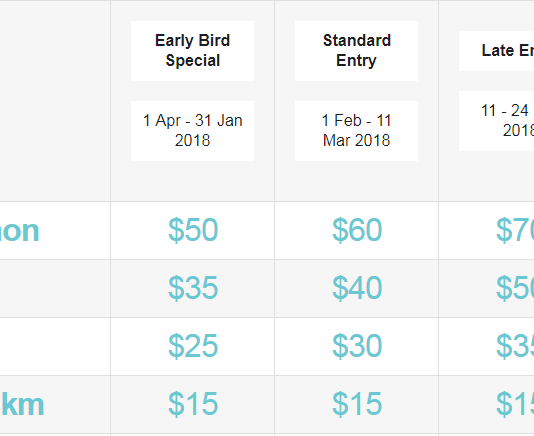Click the Early Bird Special header
This screenshot has width=534, height=436.
192,51
